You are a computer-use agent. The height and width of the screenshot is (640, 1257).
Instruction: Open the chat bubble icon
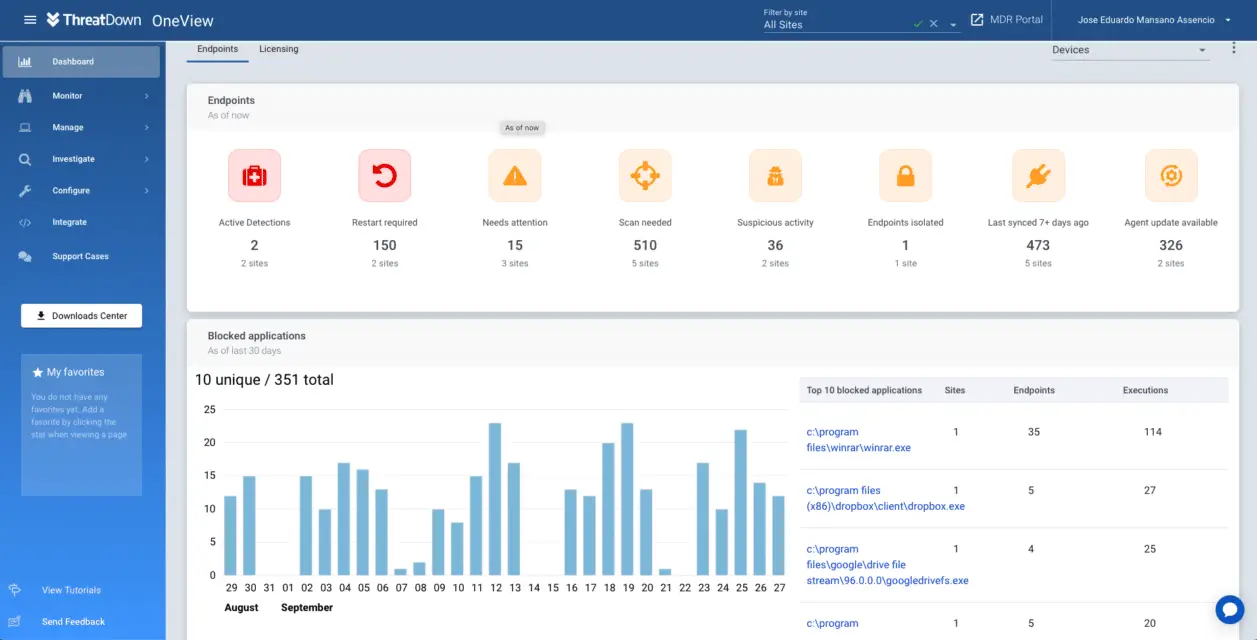pyautogui.click(x=1229, y=609)
